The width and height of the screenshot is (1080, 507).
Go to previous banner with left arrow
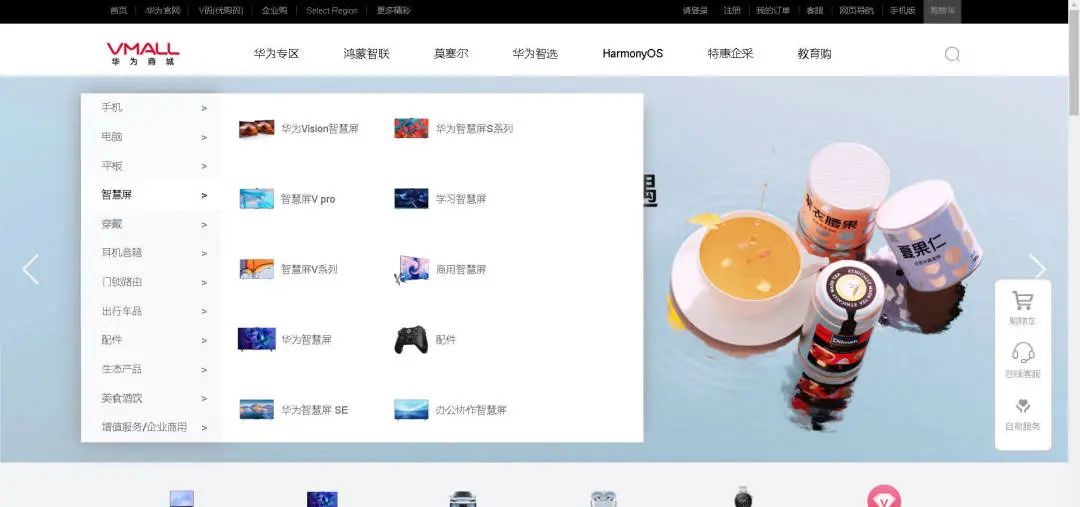(30, 269)
